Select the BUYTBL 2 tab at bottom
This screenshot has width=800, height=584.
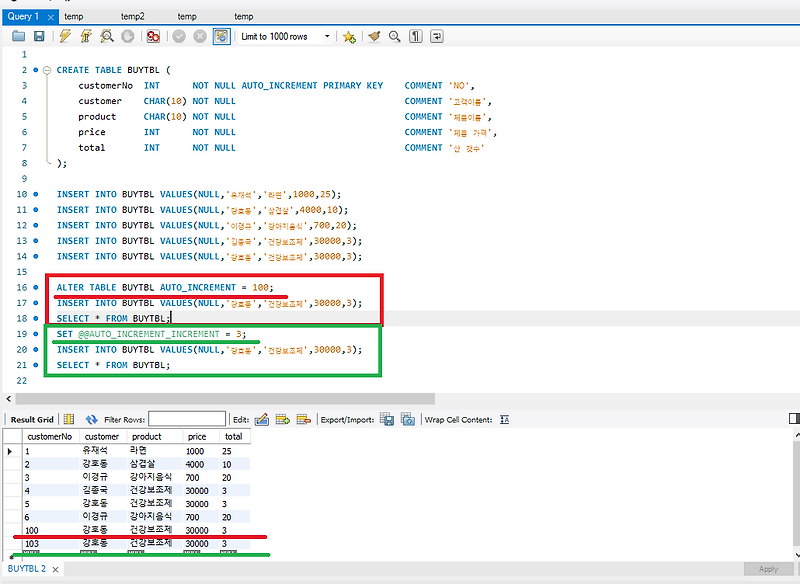tap(25, 568)
